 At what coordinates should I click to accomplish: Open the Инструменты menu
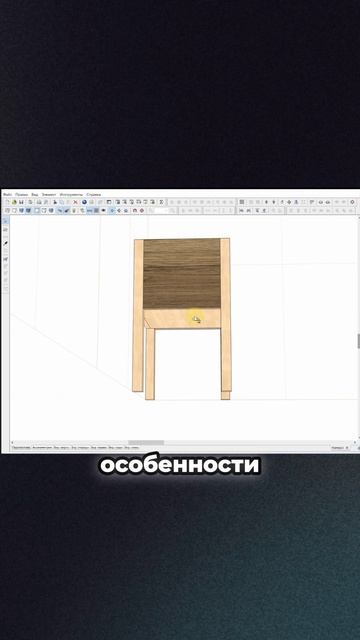tap(71, 195)
